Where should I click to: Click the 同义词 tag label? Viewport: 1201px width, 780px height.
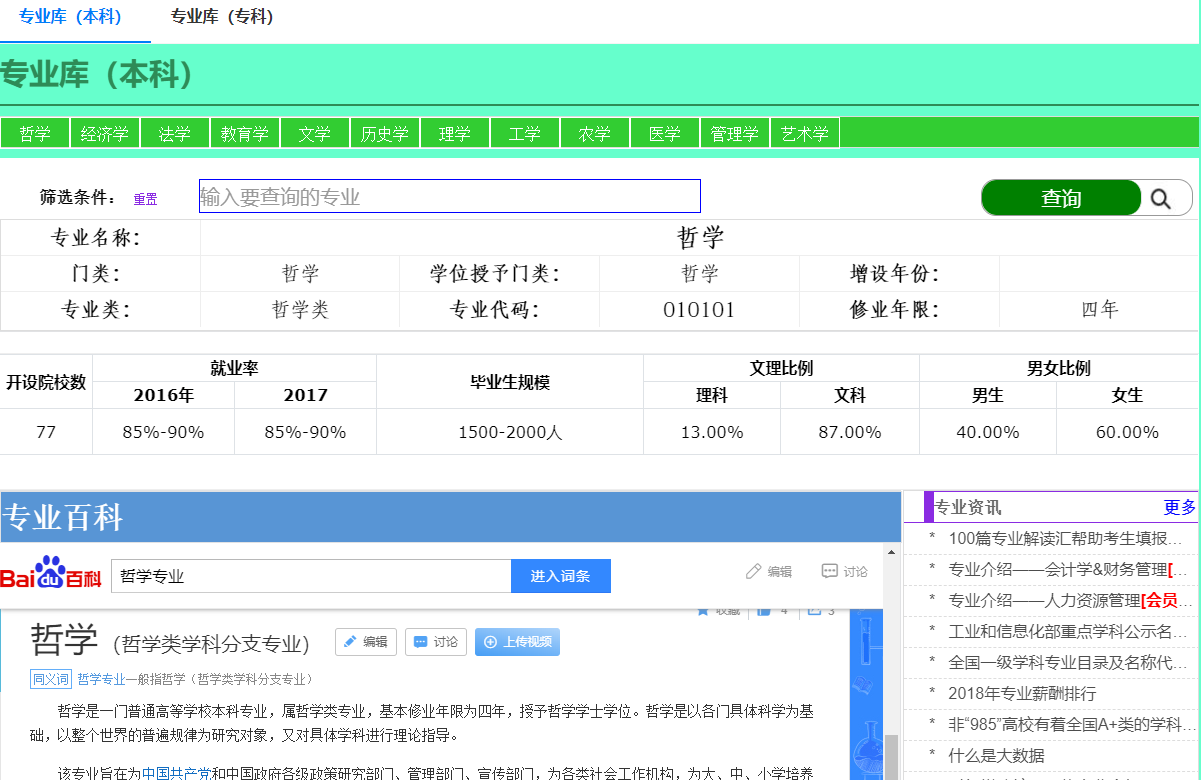pos(50,679)
